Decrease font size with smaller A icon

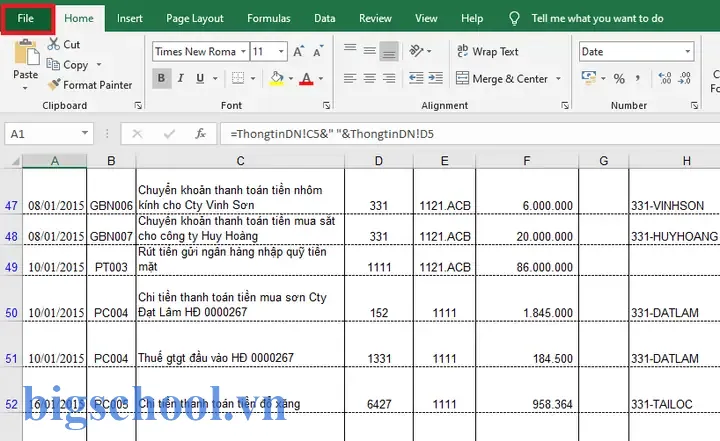(x=318, y=51)
